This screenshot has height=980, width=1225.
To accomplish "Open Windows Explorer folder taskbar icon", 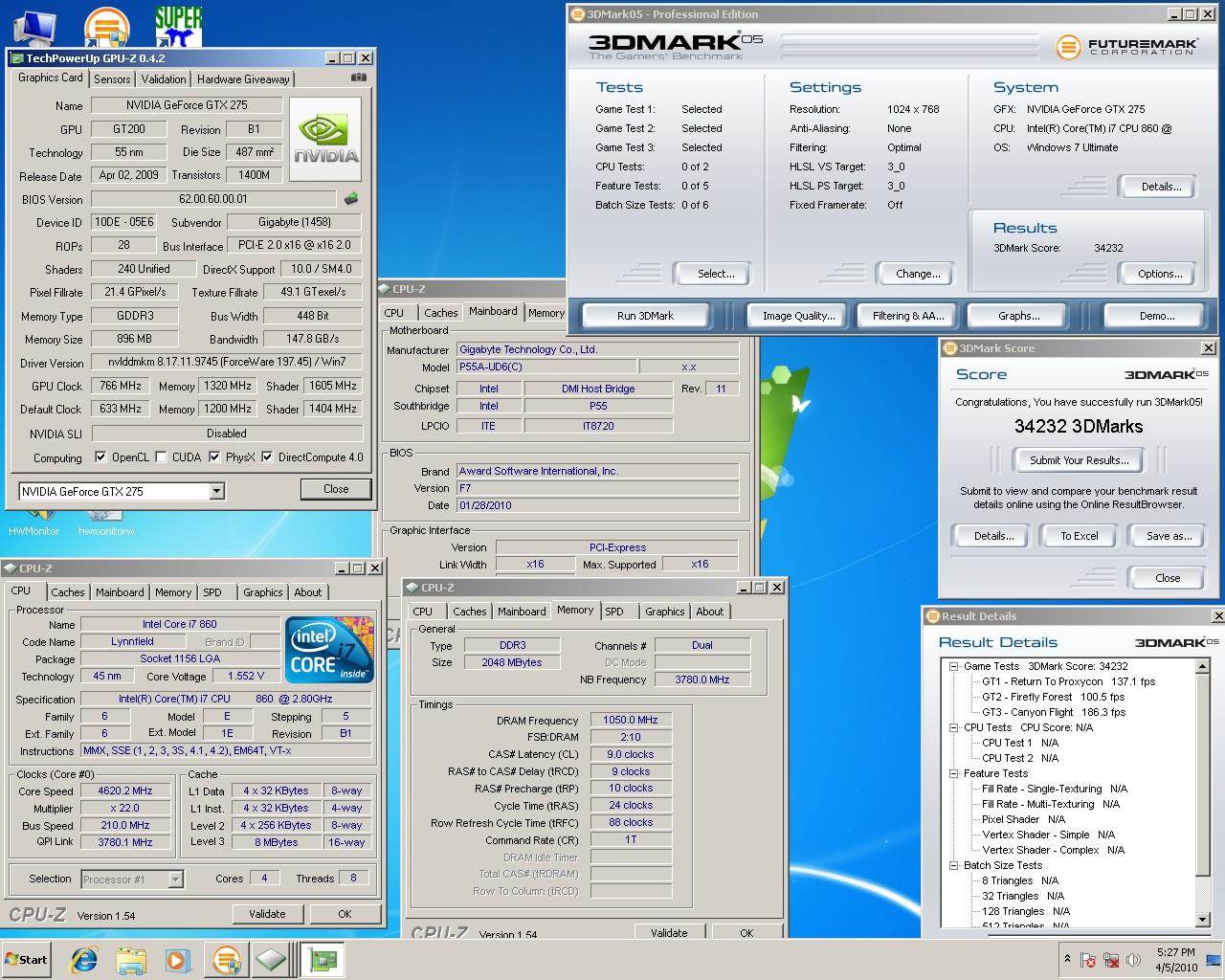I will (x=131, y=960).
